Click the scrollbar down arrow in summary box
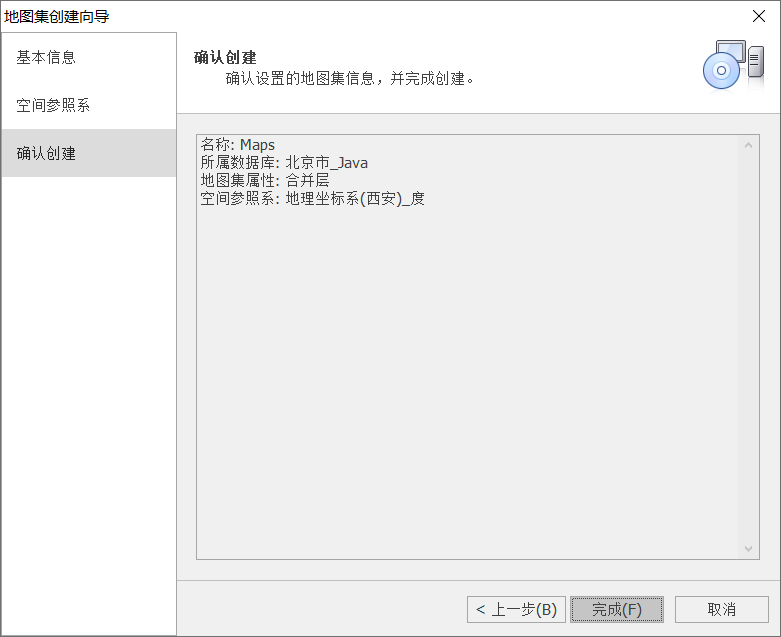Viewport: 781px width, 637px height. [x=749, y=548]
